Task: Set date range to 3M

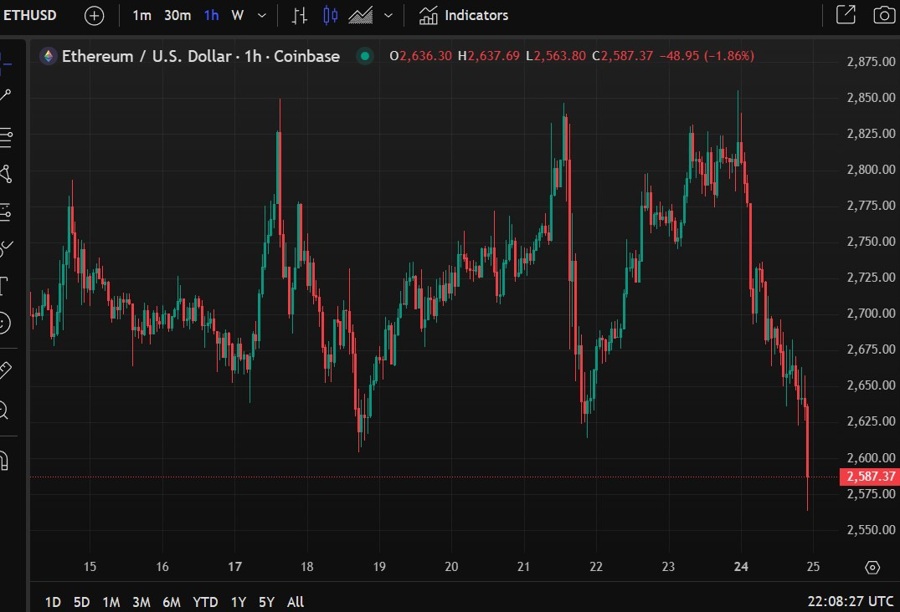Action: pyautogui.click(x=141, y=602)
